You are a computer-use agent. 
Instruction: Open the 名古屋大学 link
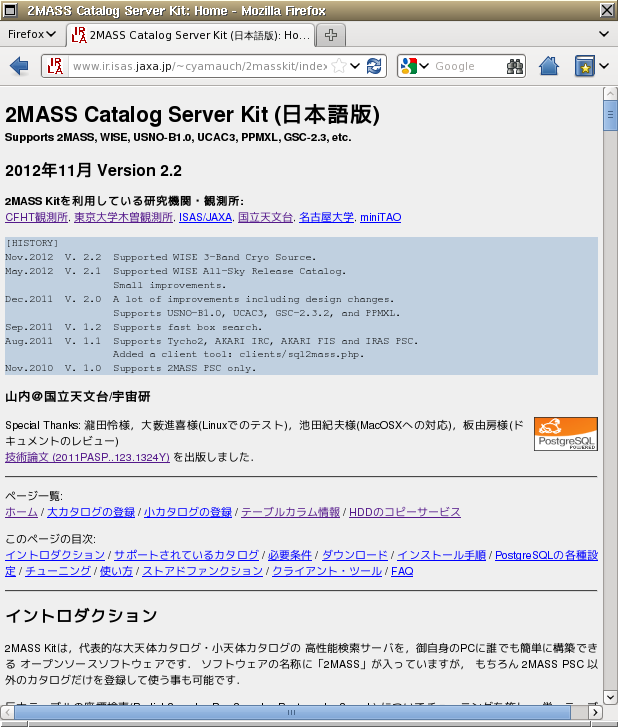[326, 217]
